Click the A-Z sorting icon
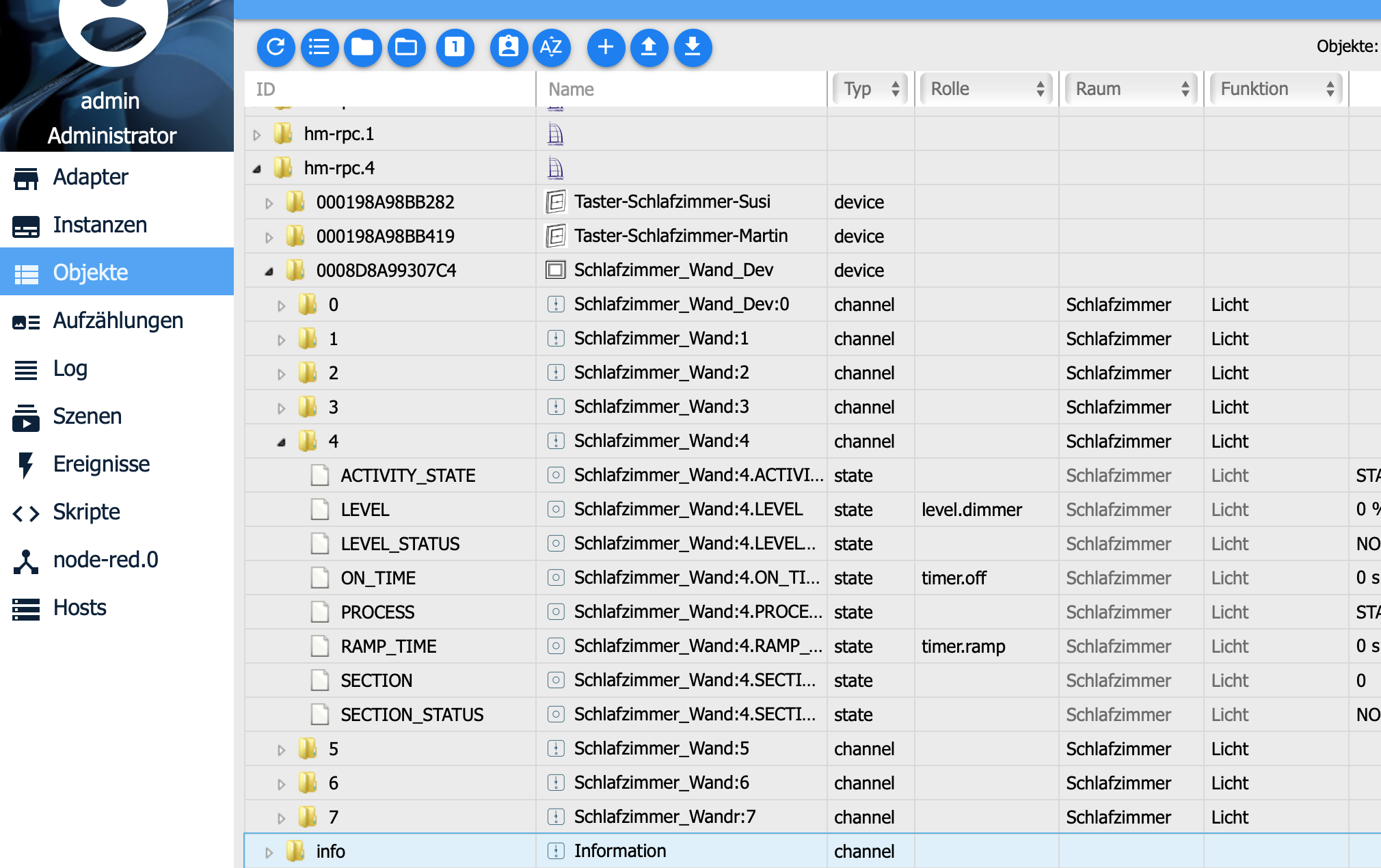1381x868 pixels. pyautogui.click(x=551, y=46)
